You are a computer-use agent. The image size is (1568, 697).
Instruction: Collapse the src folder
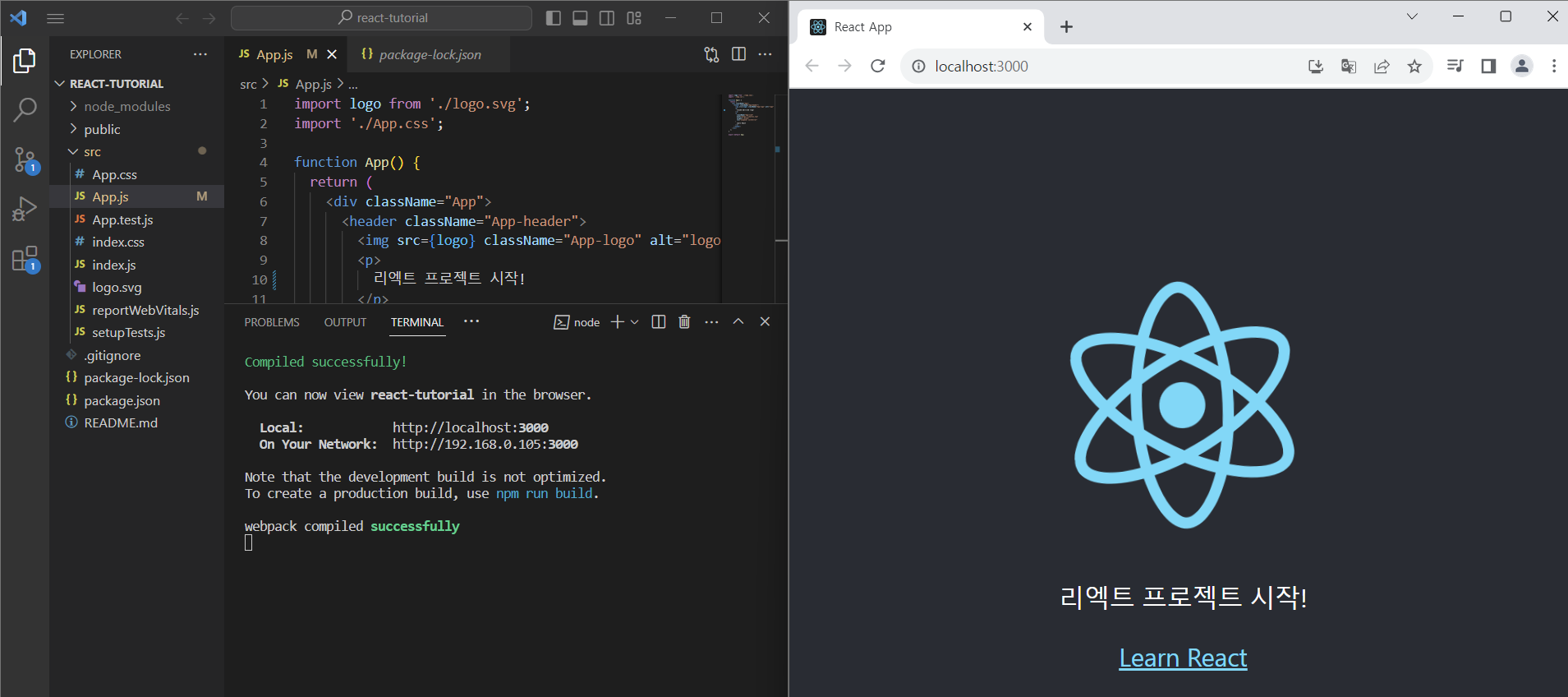136,152
